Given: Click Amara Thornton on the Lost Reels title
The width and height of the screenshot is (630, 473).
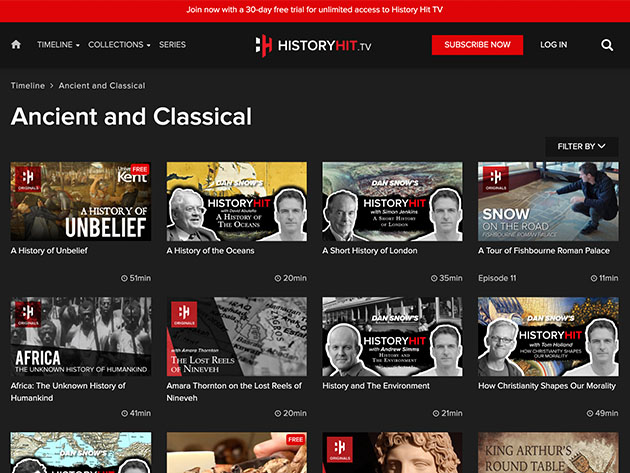Looking at the screenshot, I should 234,392.
